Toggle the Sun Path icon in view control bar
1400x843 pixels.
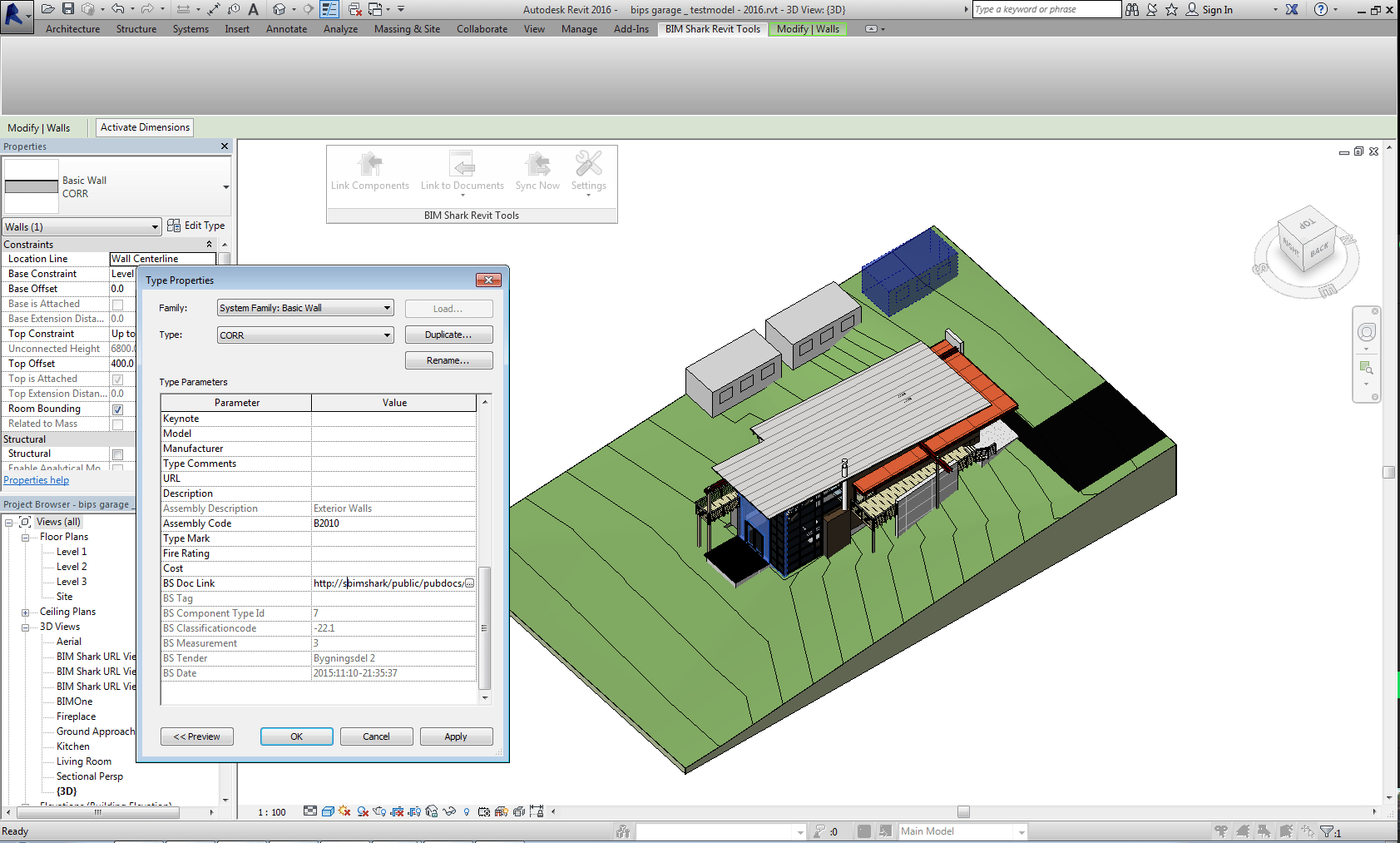tap(344, 811)
